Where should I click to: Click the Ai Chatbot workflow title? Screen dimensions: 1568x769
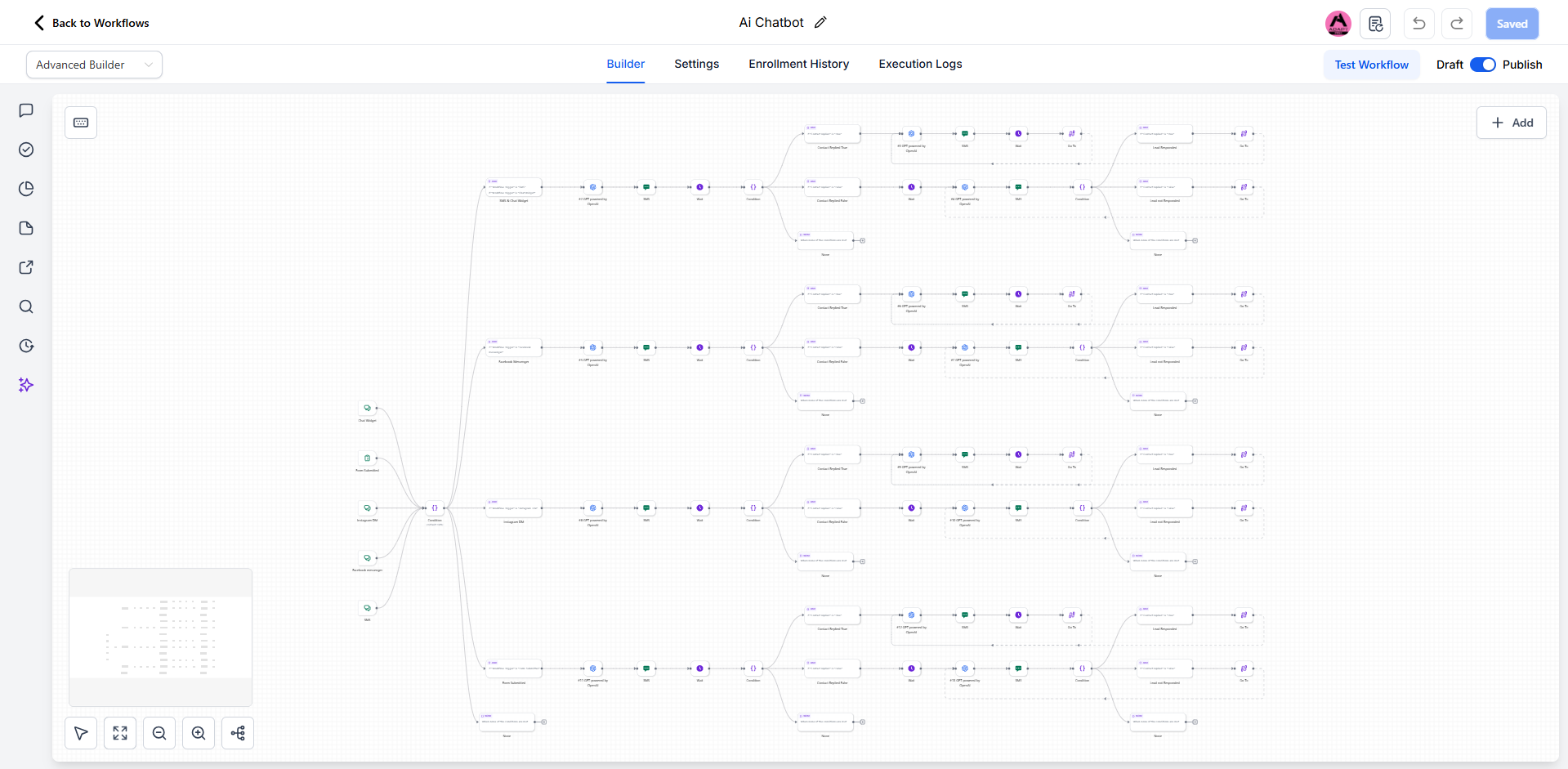771,23
